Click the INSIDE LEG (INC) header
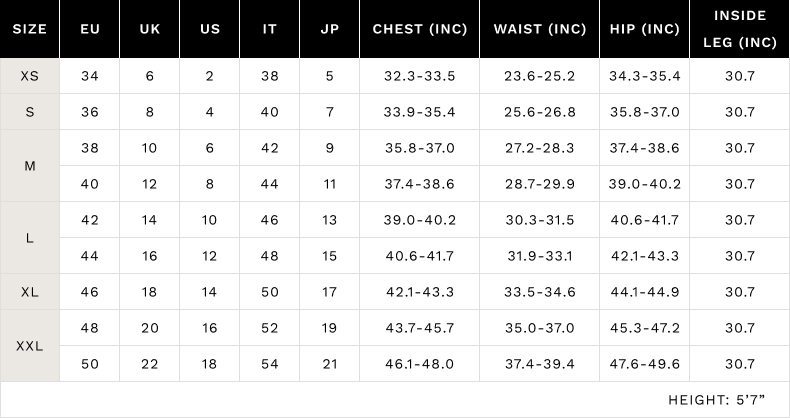The height and width of the screenshot is (418, 790). tap(740, 29)
